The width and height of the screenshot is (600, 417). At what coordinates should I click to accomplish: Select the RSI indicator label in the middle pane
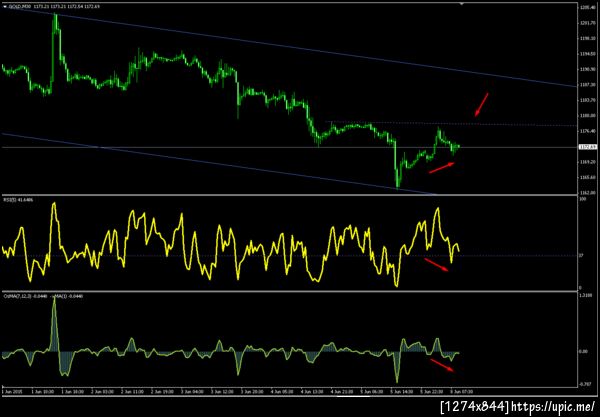(x=18, y=200)
